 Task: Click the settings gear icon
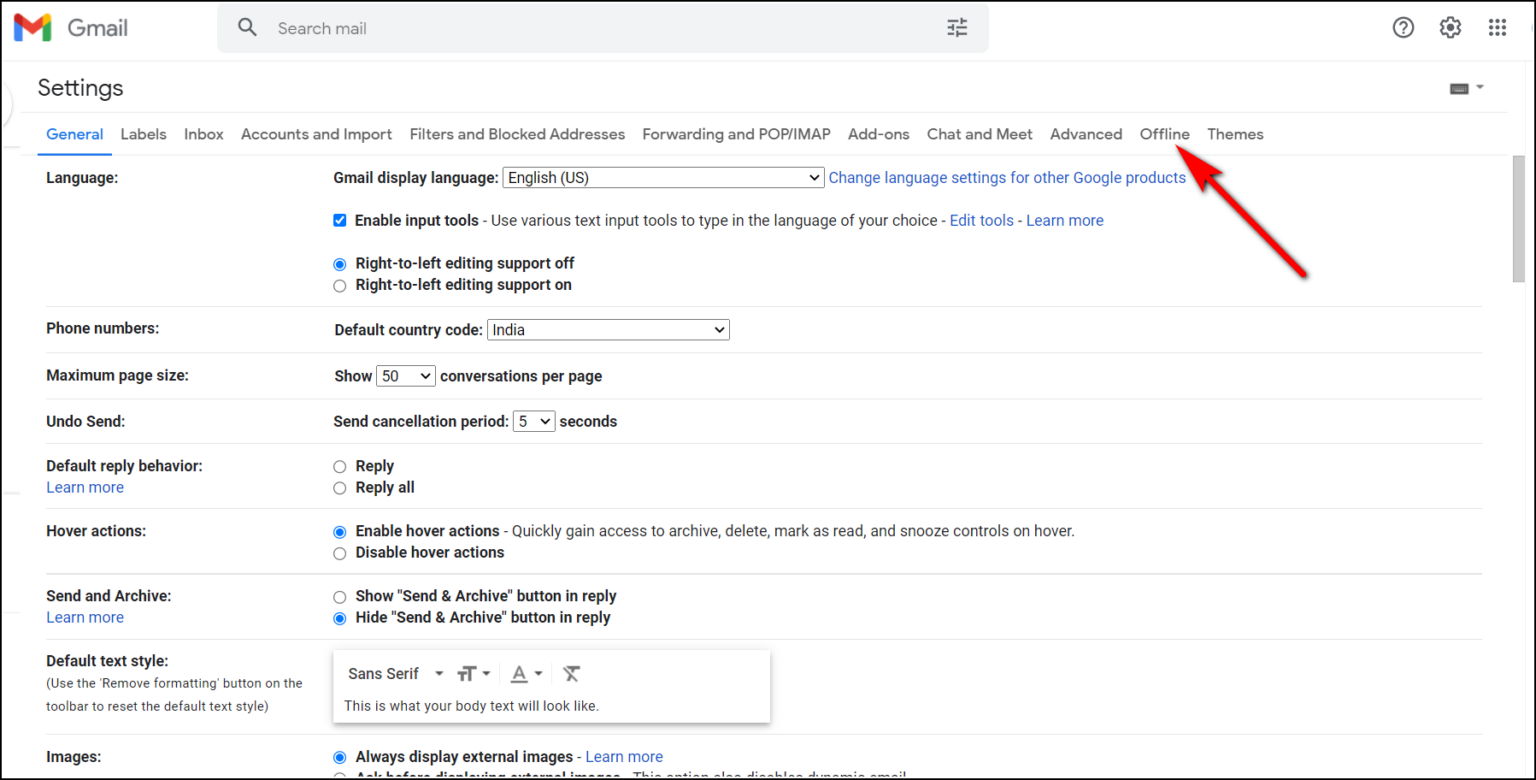coord(1450,27)
